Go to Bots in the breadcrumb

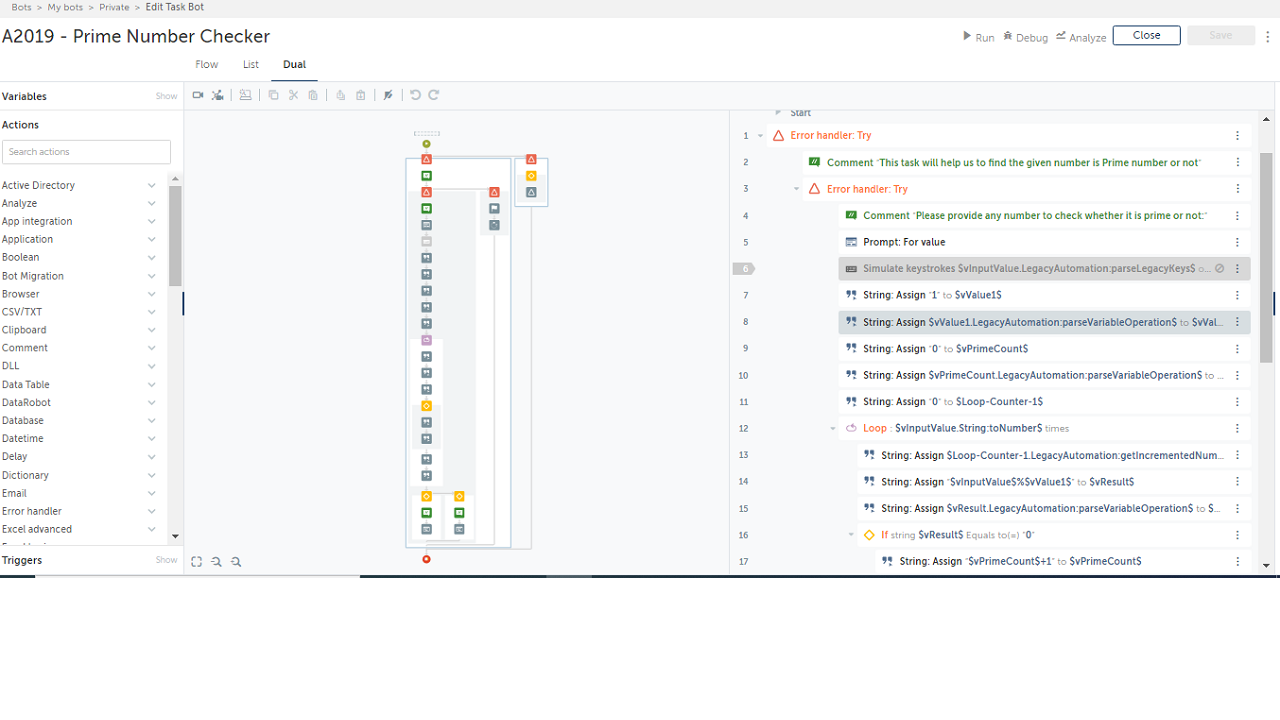22,7
